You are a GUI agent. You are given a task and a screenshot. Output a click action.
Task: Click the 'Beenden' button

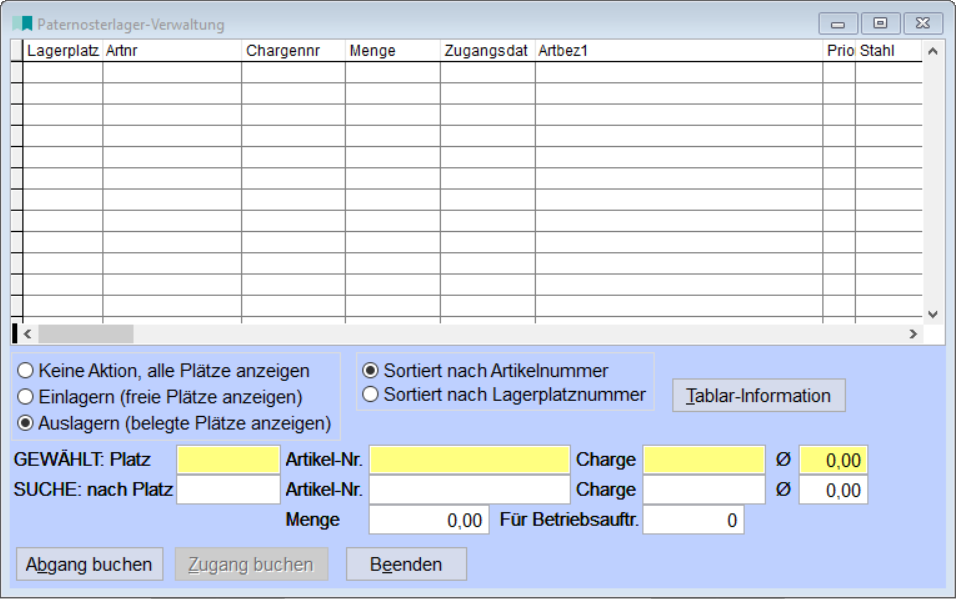406,564
